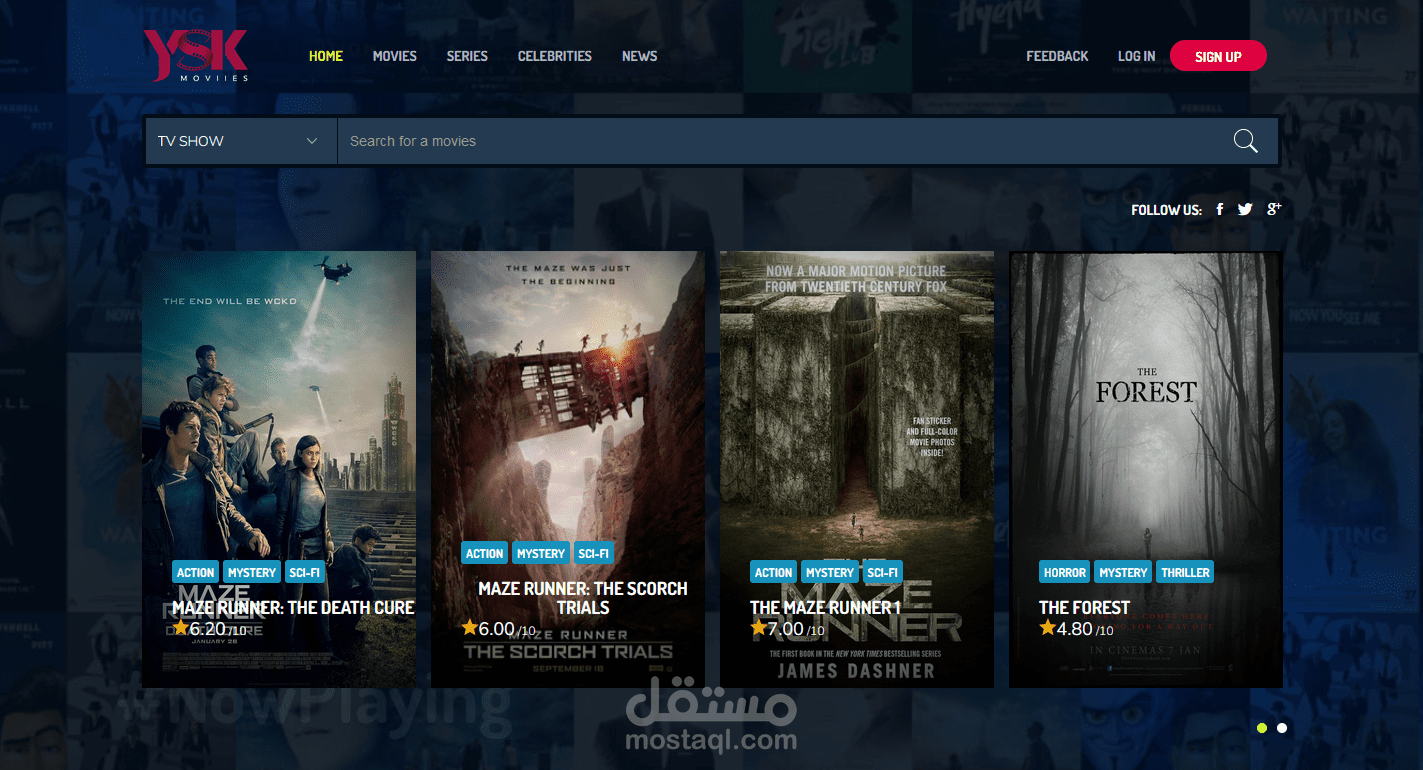Click the star rating on The Forest
Image resolution: width=1423 pixels, height=770 pixels.
pyautogui.click(x=1048, y=628)
